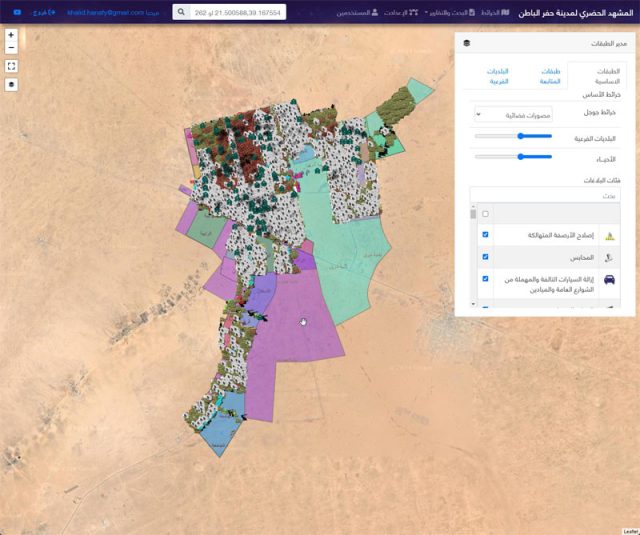640x535 pixels.
Task: Switch to البلديات الفرعية tab
Action: click(x=498, y=76)
